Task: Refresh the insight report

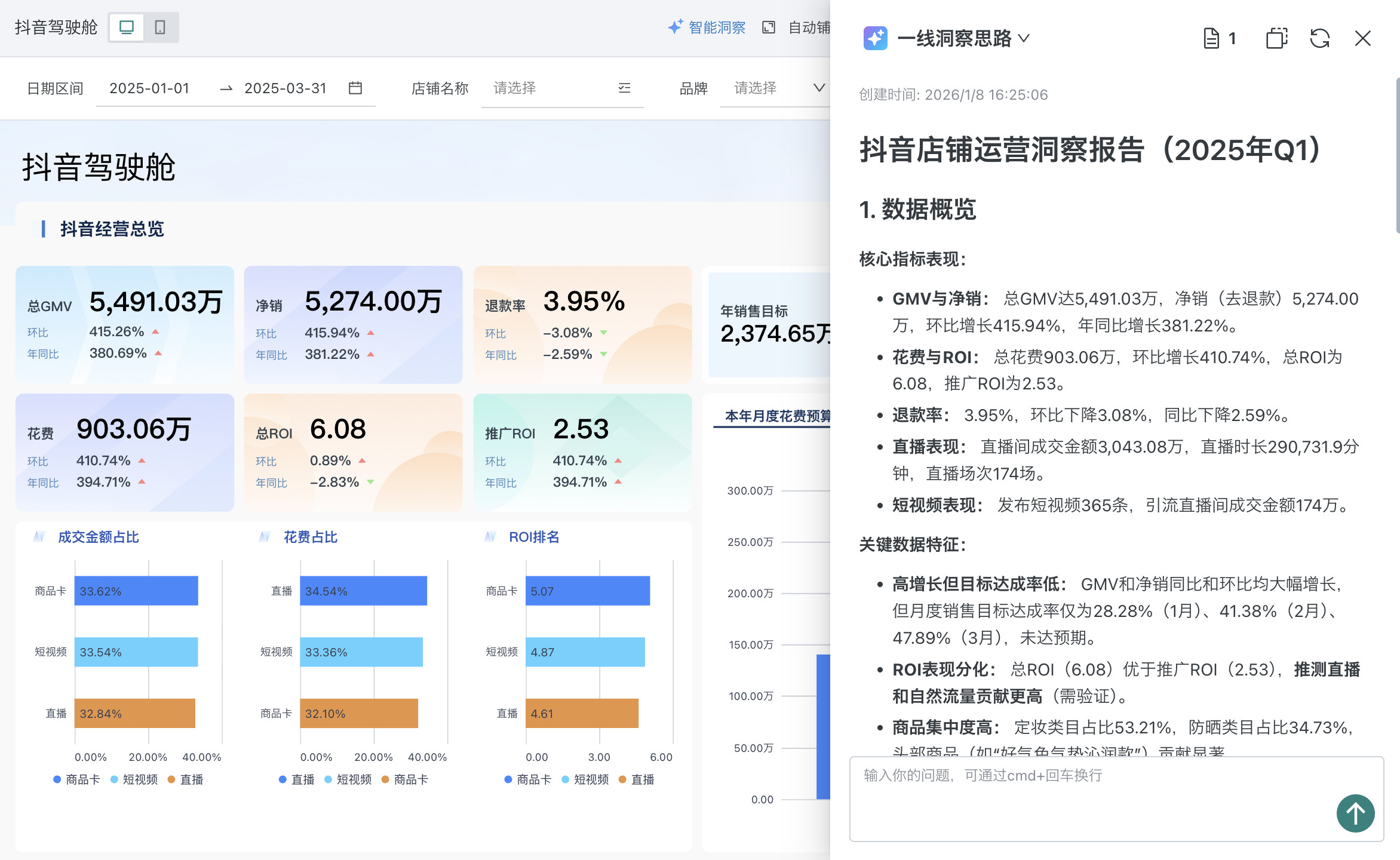Action: click(1320, 39)
